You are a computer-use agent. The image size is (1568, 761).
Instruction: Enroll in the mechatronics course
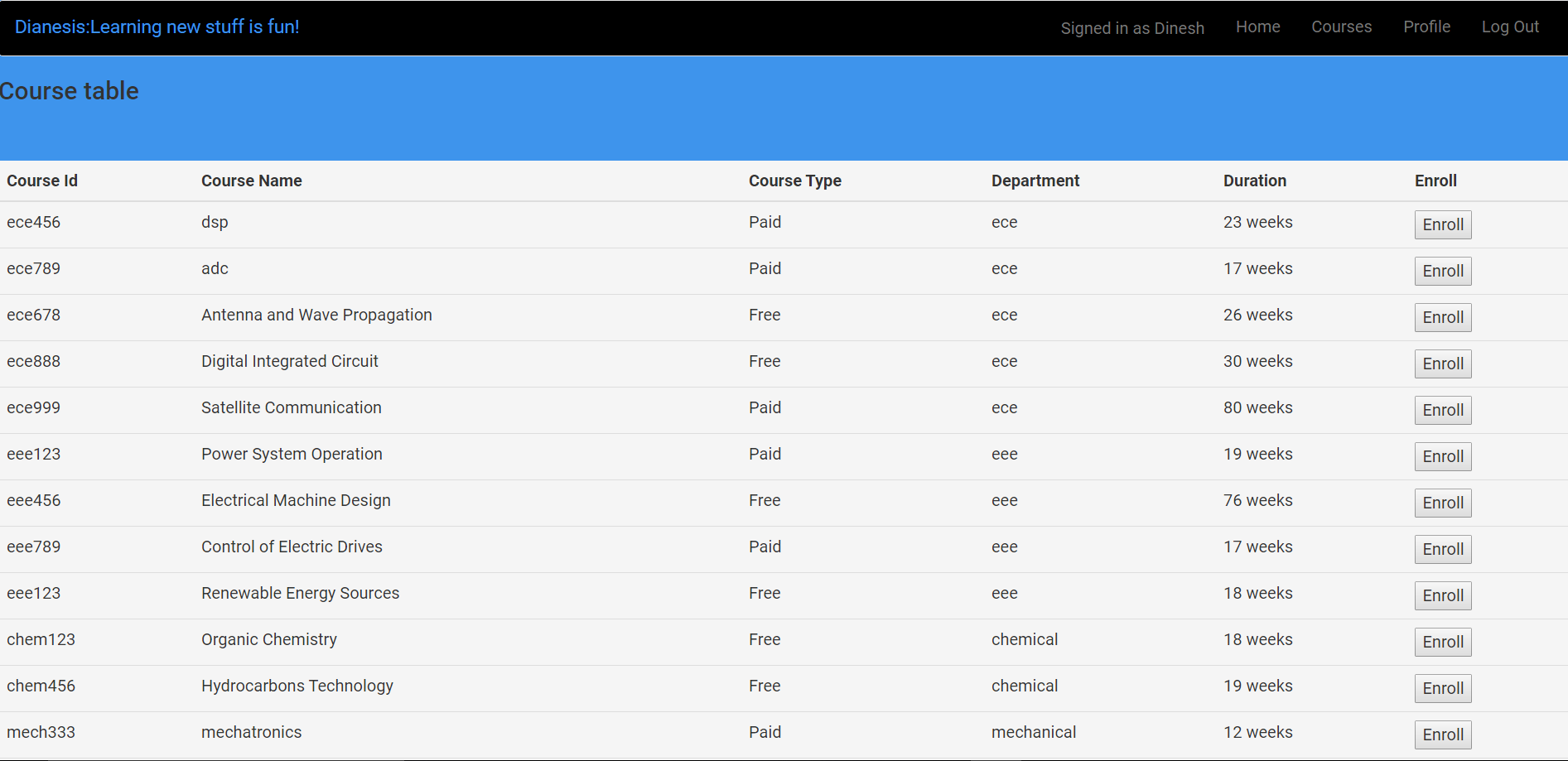click(1443, 735)
